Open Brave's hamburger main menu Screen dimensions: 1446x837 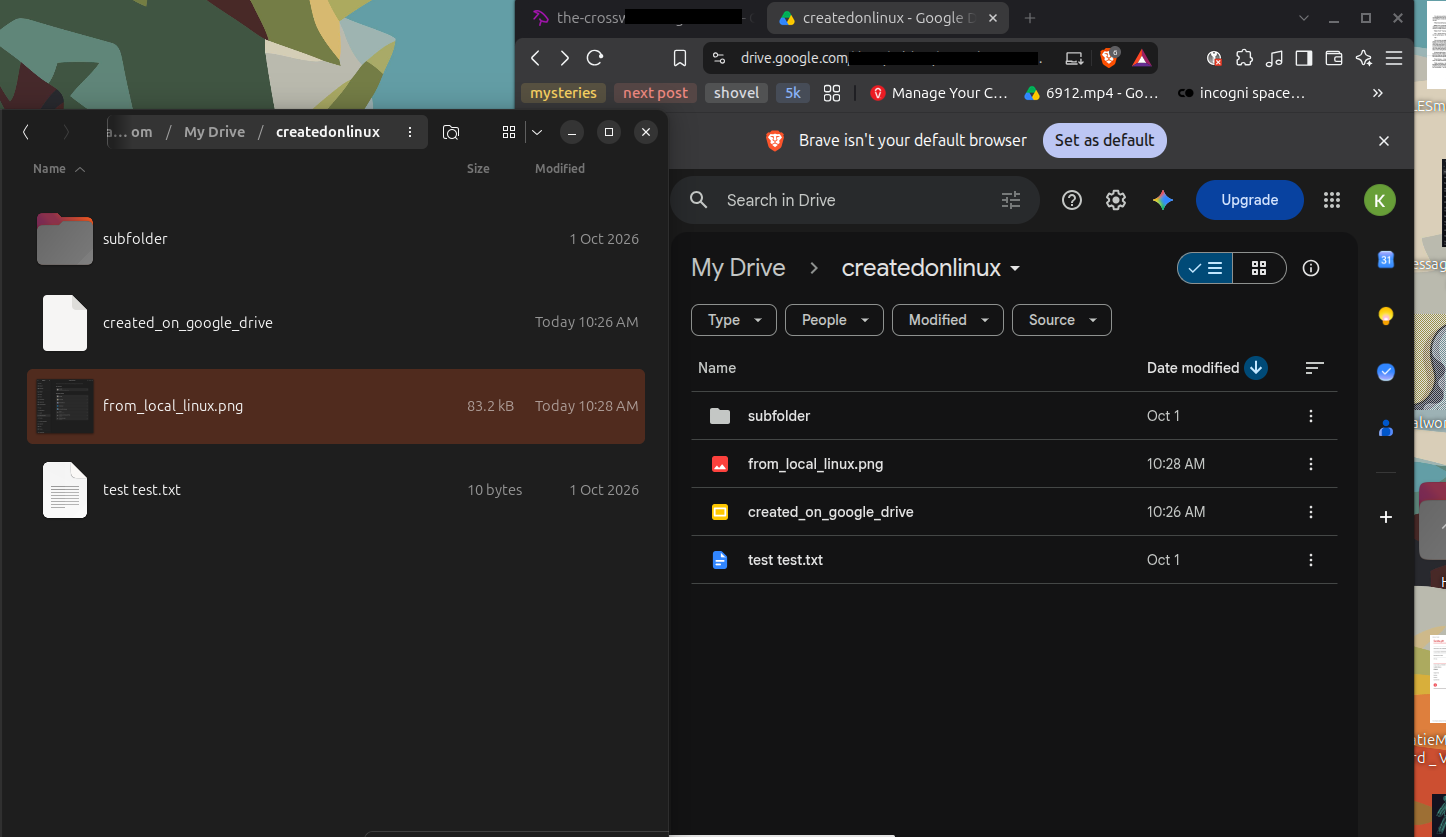click(x=1394, y=58)
